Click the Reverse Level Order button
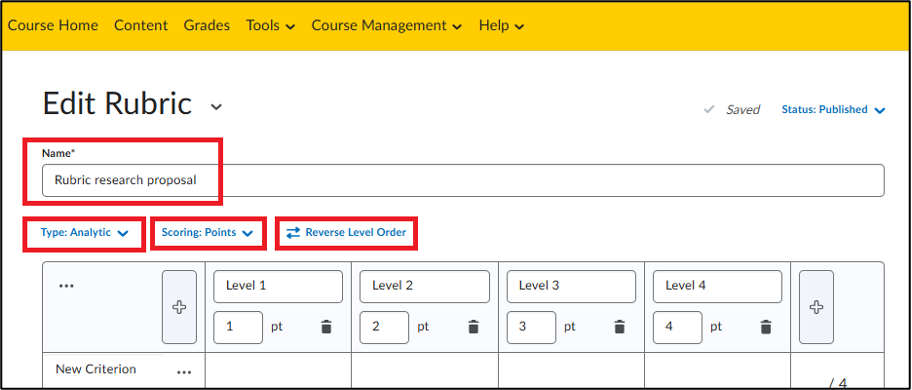The image size is (912, 390). [x=347, y=232]
